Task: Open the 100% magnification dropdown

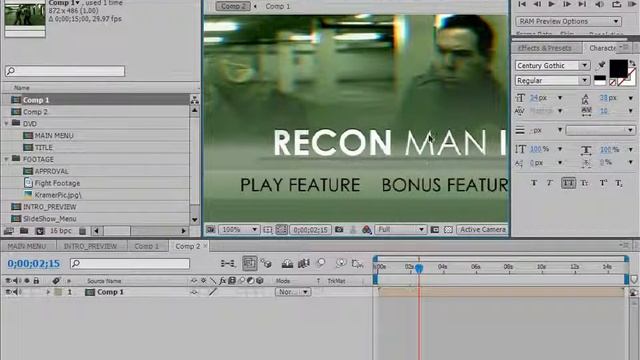Action: [239, 229]
